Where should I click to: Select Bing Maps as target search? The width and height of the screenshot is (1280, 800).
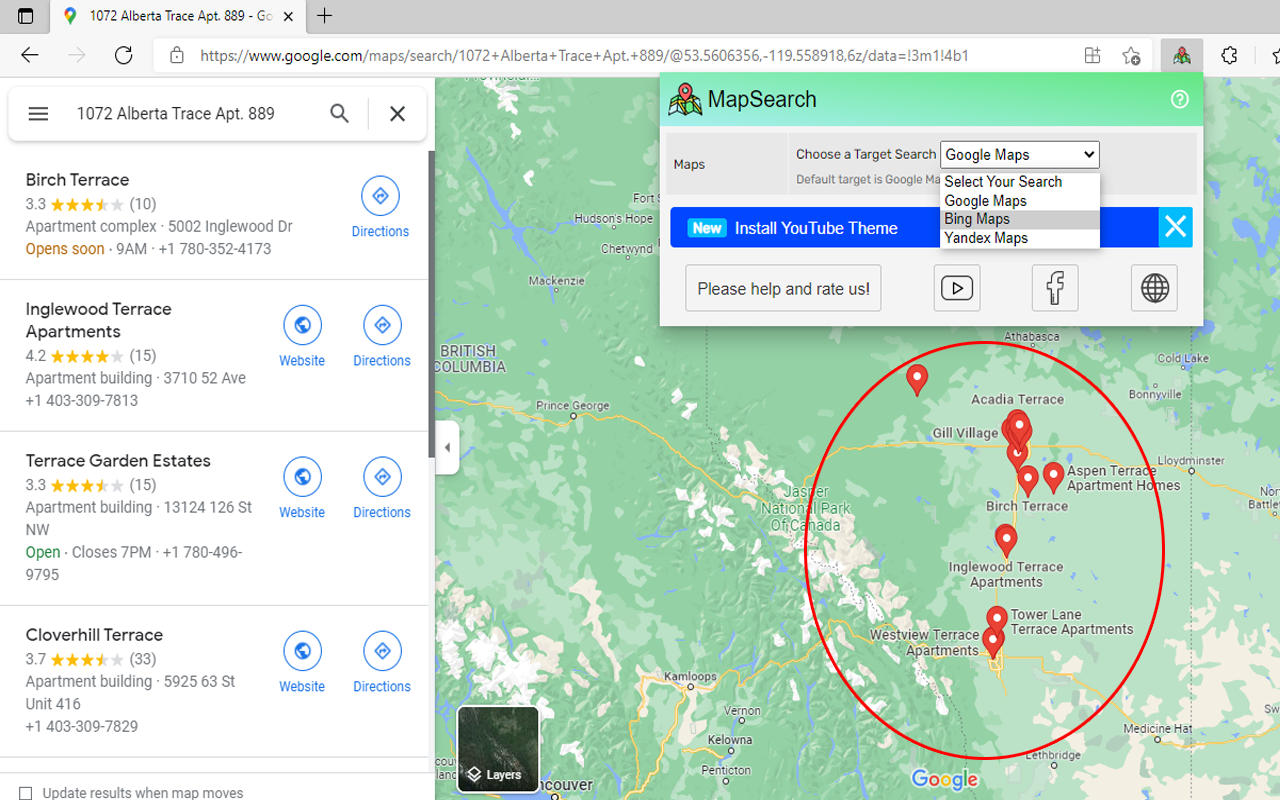pos(977,218)
